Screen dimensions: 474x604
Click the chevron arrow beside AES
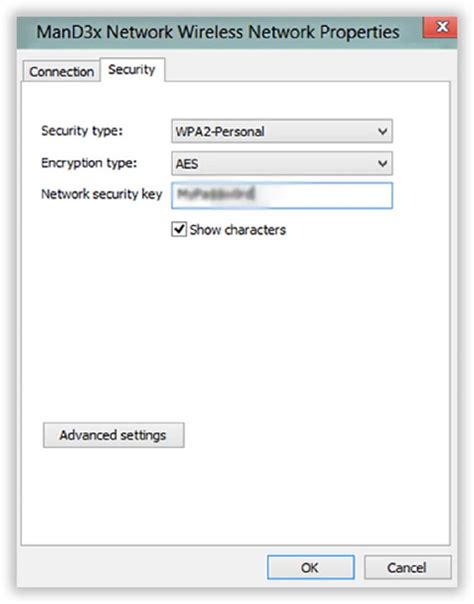click(382, 164)
